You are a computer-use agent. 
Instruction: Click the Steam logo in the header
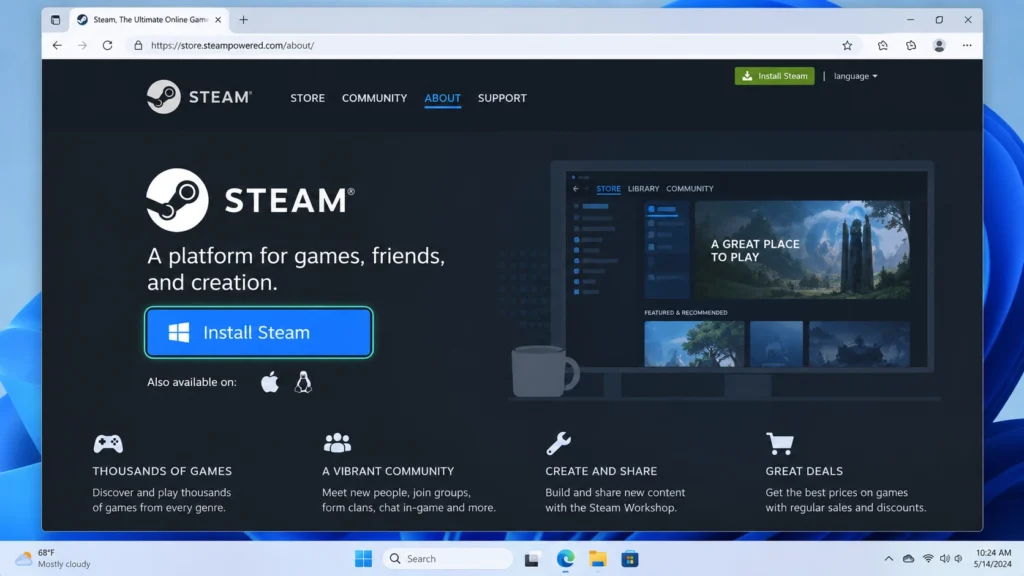(x=199, y=97)
